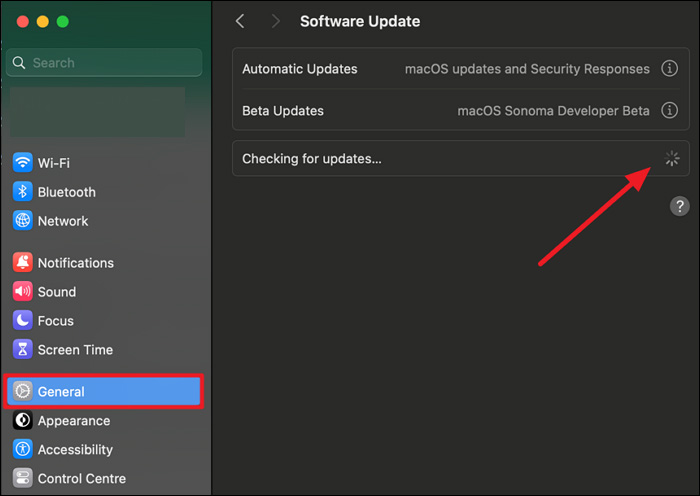The height and width of the screenshot is (496, 700).
Task: Minimize the window with yellow button
Action: pyautogui.click(x=42, y=21)
